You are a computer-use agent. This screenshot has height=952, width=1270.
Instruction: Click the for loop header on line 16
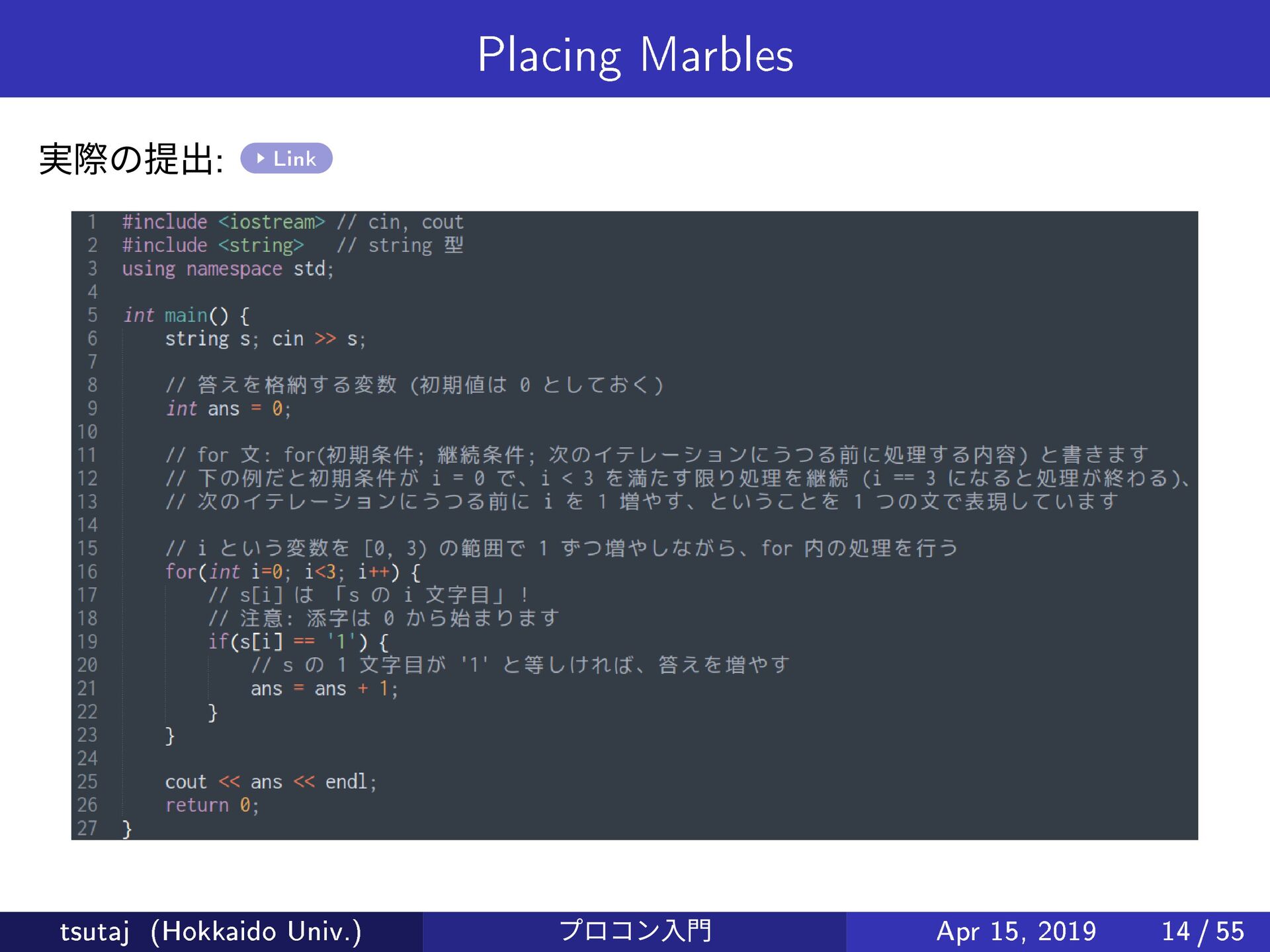point(292,572)
